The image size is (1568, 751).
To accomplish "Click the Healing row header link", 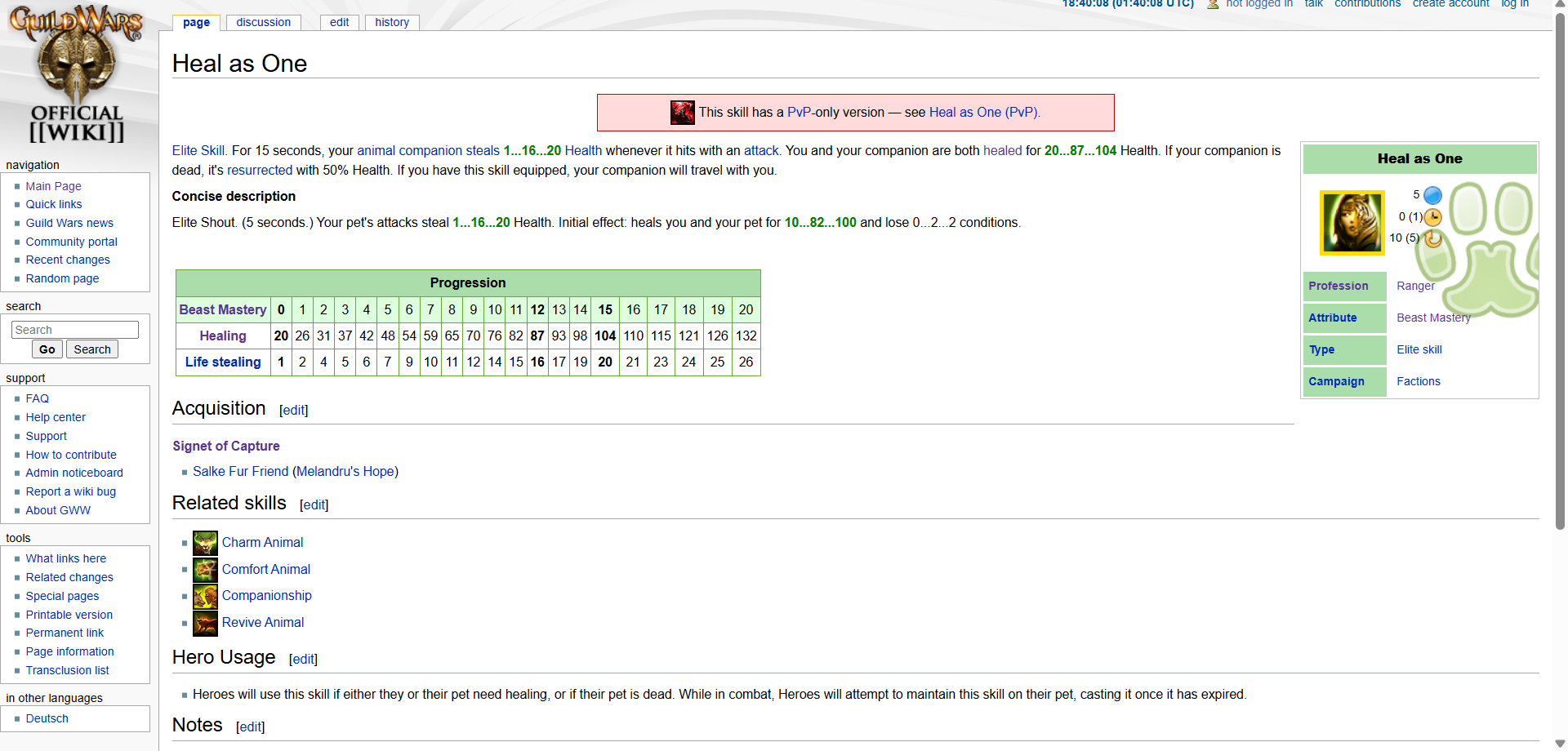I will [x=223, y=336].
